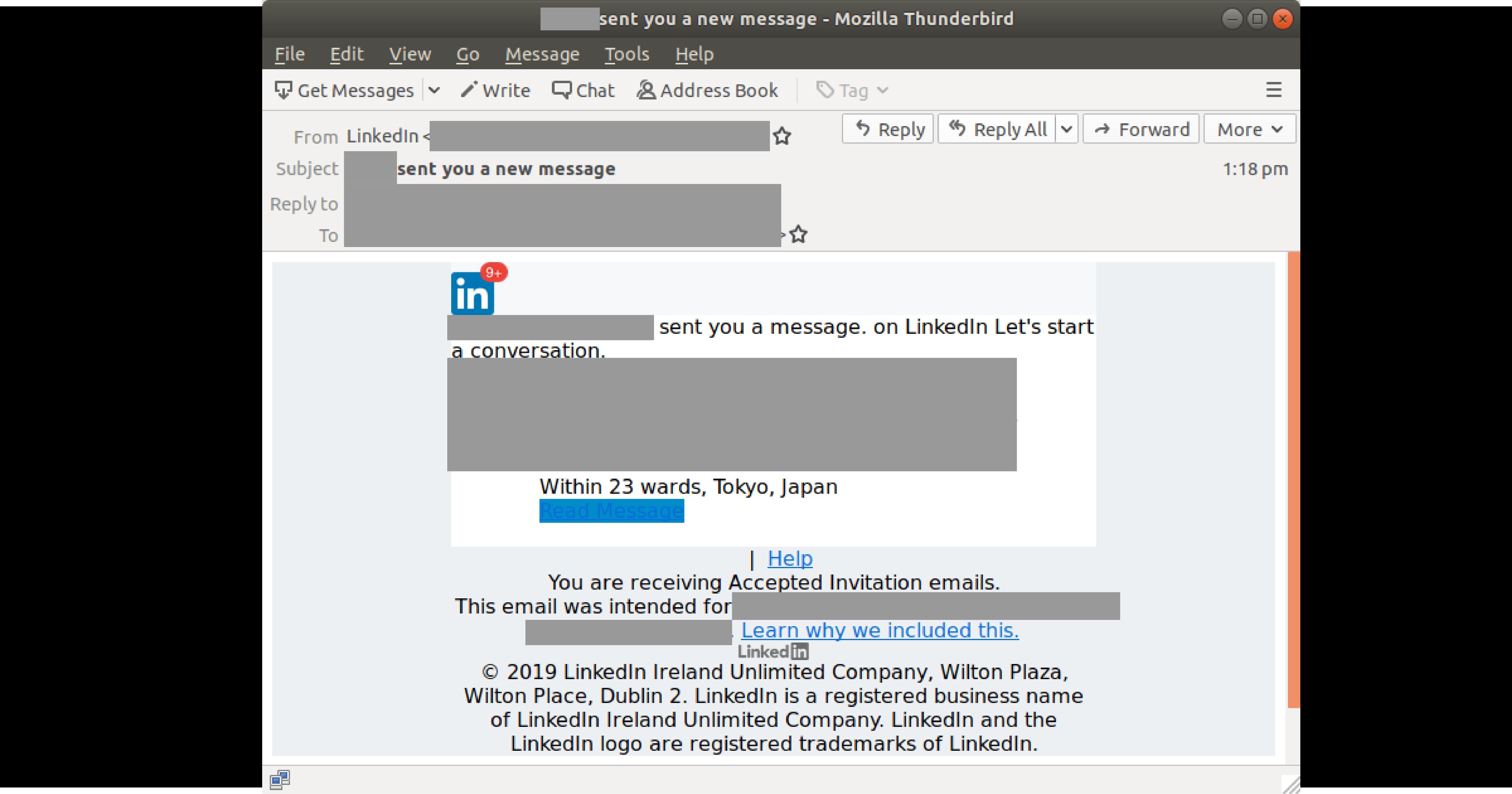
Task: Maximize the Thunderbird window
Action: tap(1257, 19)
